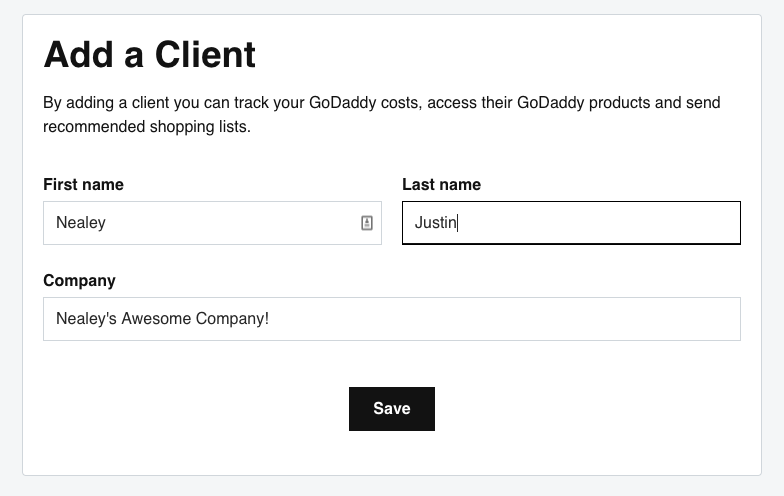Click the empty area inside Company field

point(505,319)
